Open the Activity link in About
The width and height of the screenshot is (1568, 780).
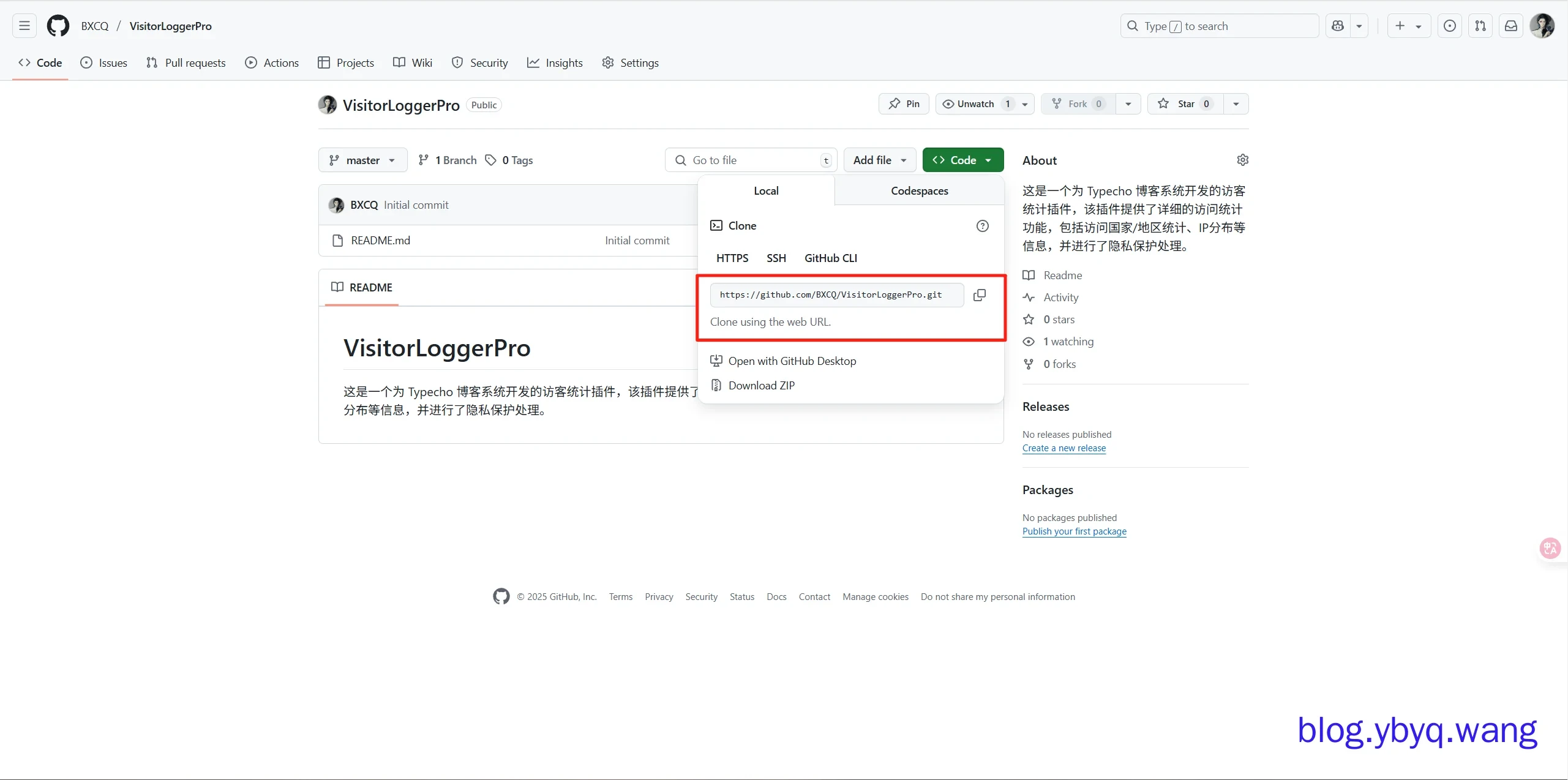1051,297
